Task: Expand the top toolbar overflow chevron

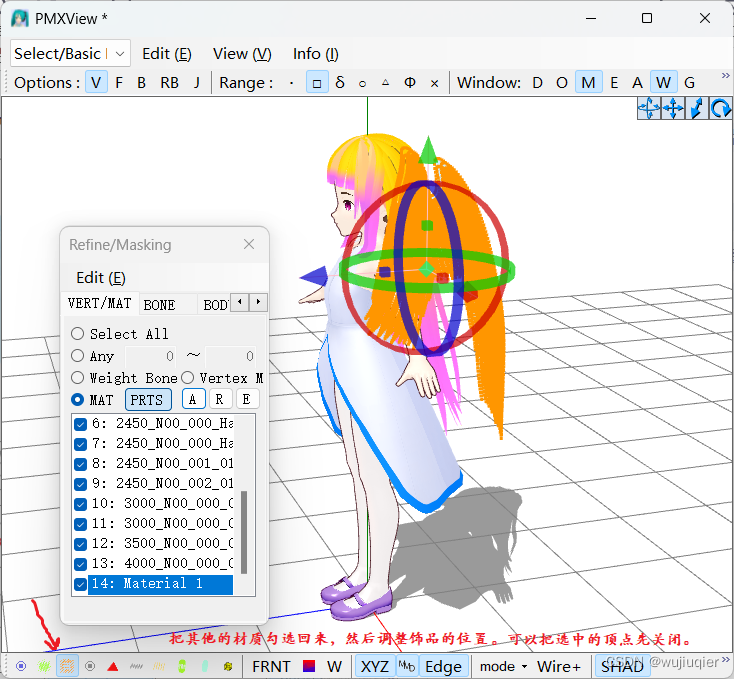Action: 726,75
